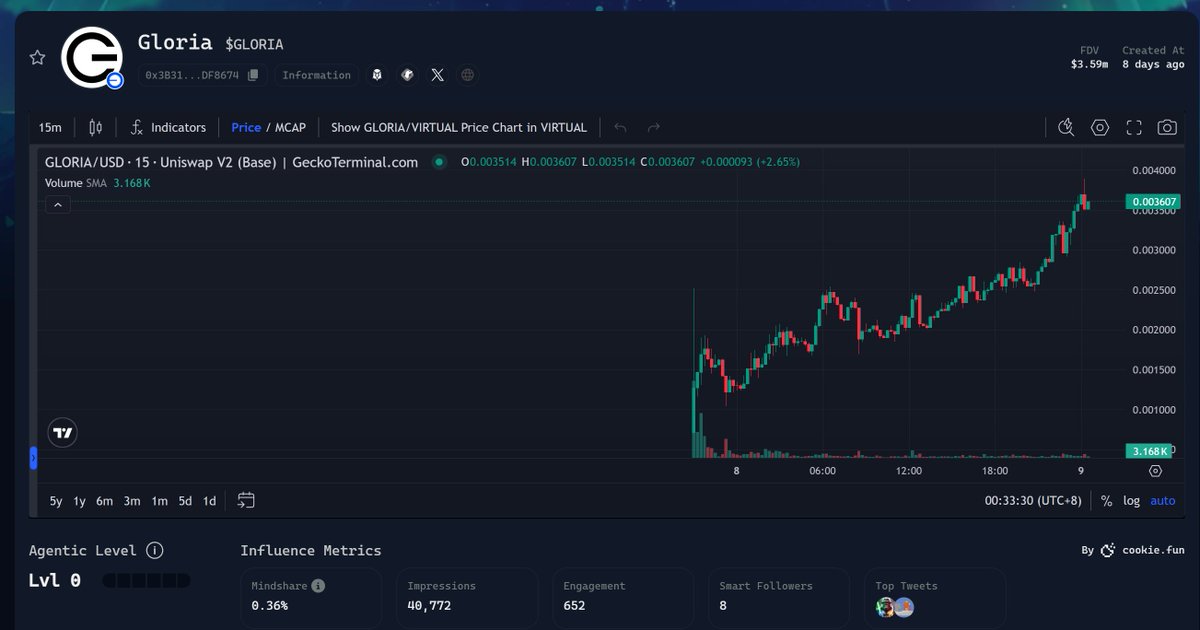Take a chart snapshot with camera icon
Screen dimensions: 1200x630
coord(1167,128)
